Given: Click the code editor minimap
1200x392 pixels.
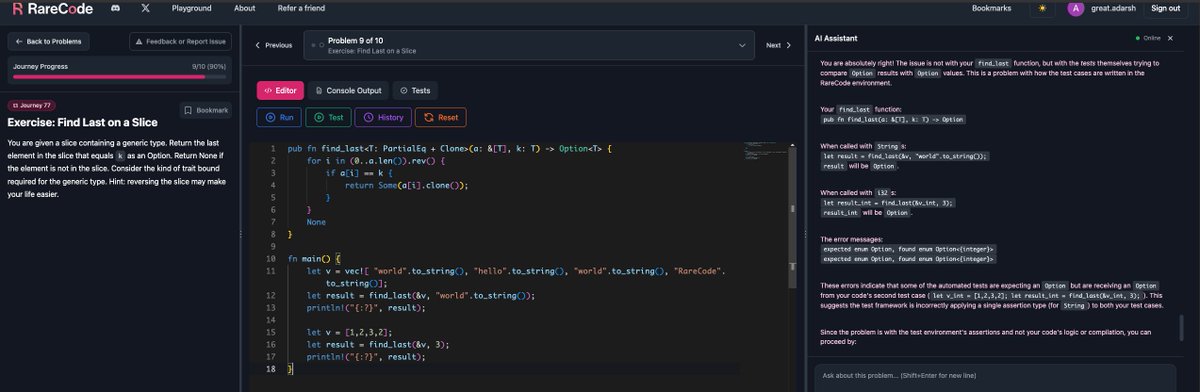Looking at the screenshot, I should coord(767,152).
